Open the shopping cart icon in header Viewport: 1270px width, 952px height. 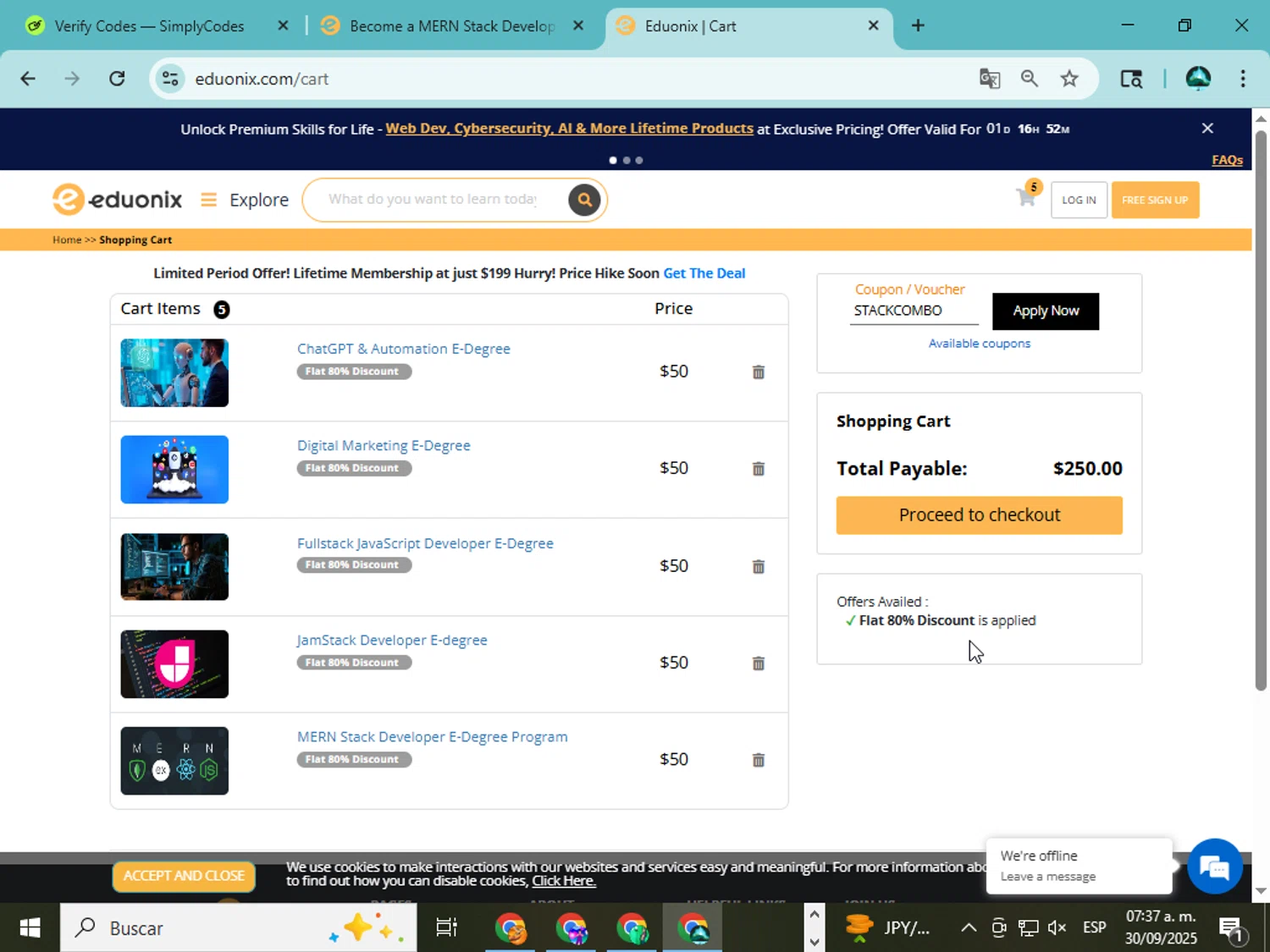pos(1026,197)
